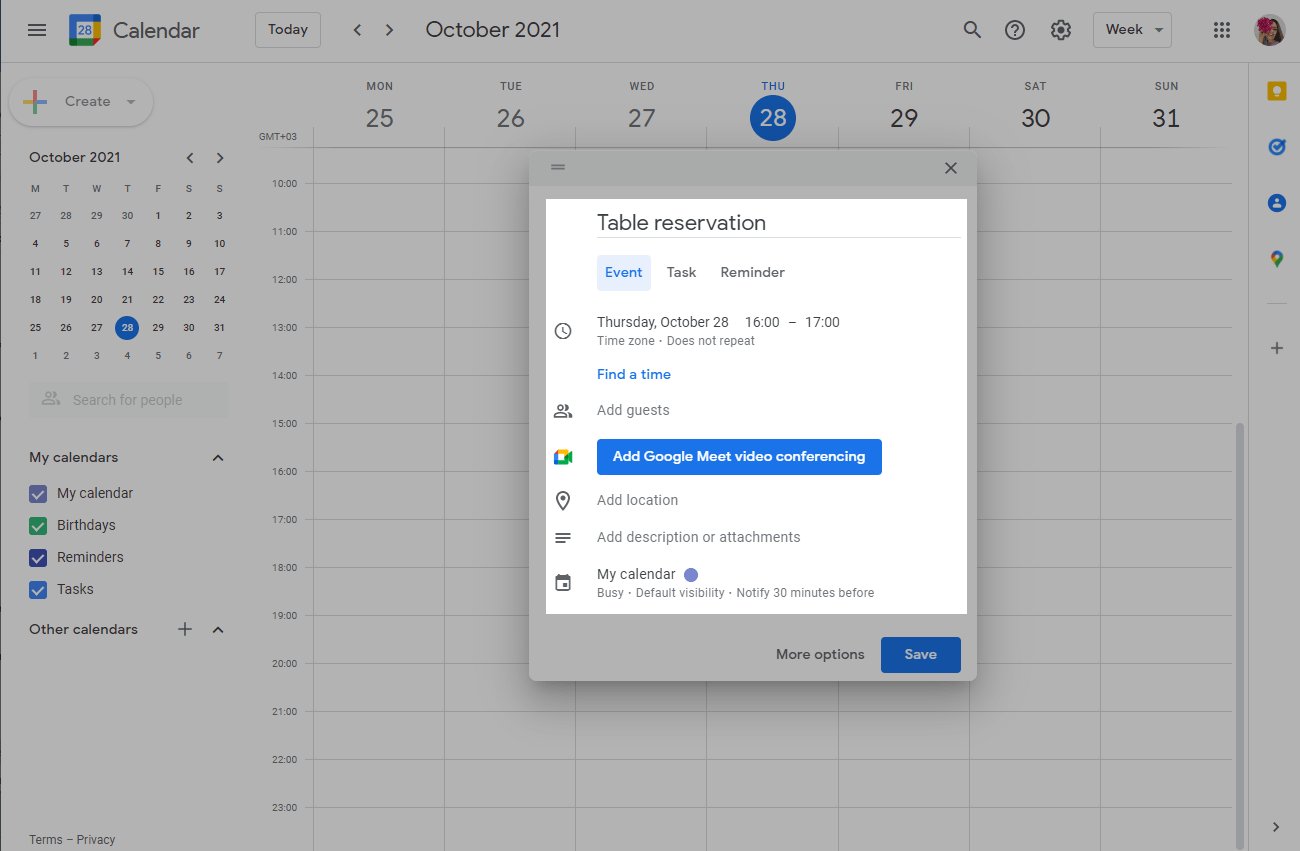Open the Contacts side panel icon
Screen dimensions: 1300x851
1276,203
